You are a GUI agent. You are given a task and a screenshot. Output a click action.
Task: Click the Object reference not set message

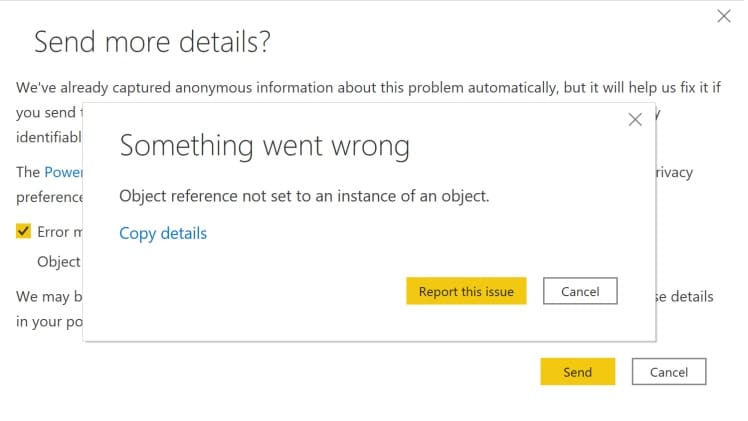[x=304, y=196]
